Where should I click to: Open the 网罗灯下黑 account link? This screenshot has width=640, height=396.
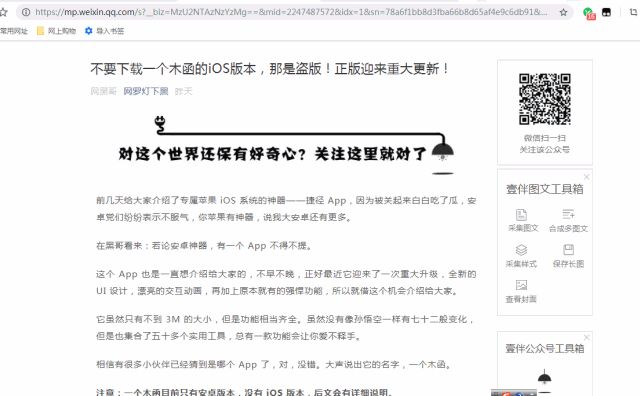point(146,91)
